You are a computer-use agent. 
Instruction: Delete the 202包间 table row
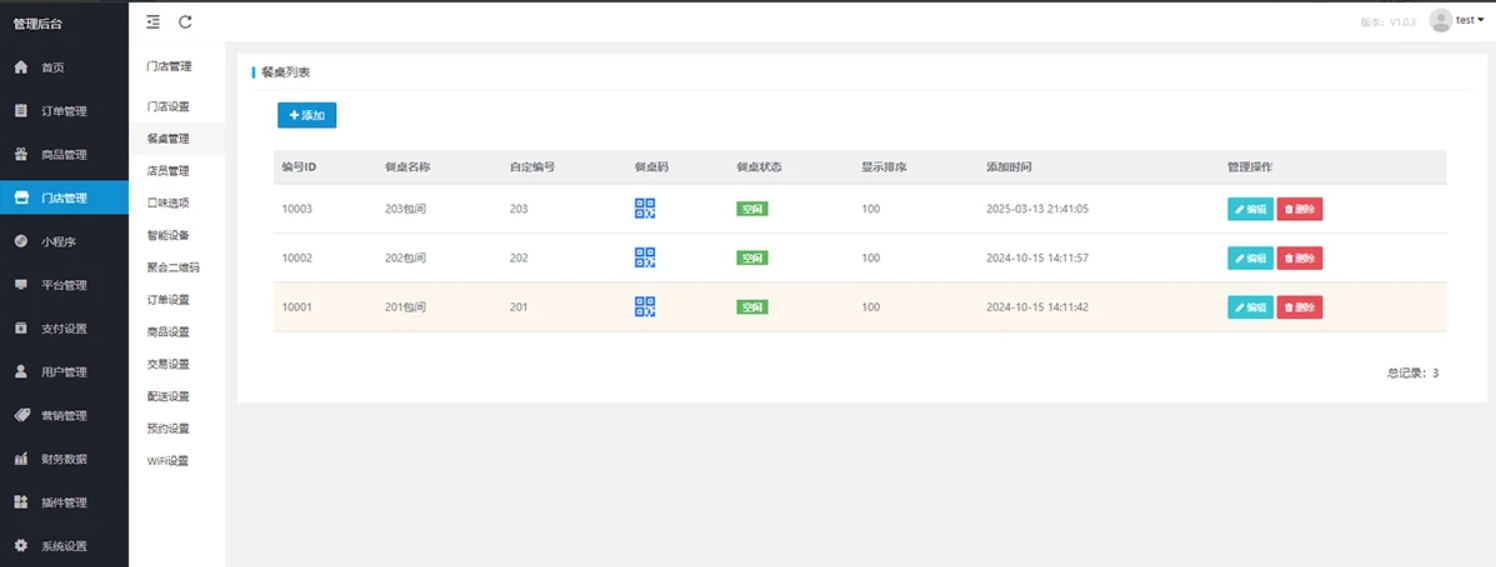click(x=1299, y=258)
